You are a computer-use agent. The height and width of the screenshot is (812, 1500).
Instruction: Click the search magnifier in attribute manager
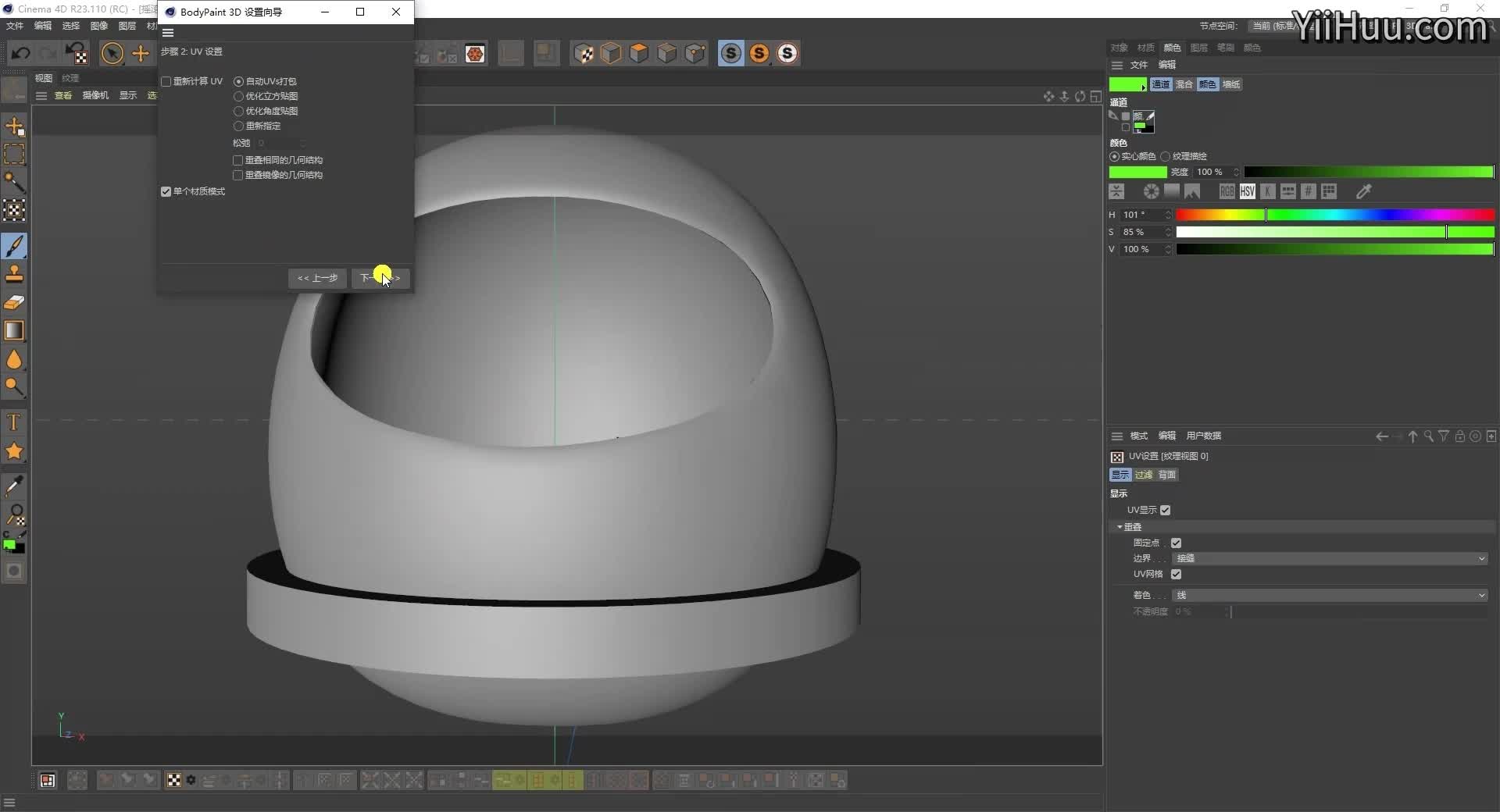coord(1428,436)
